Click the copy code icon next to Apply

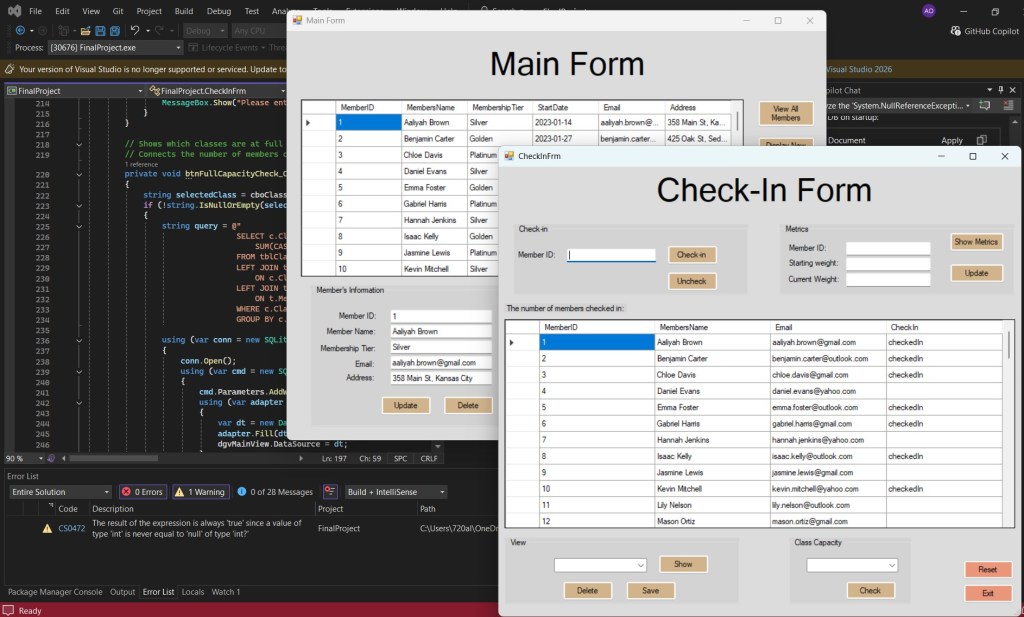[x=981, y=140]
